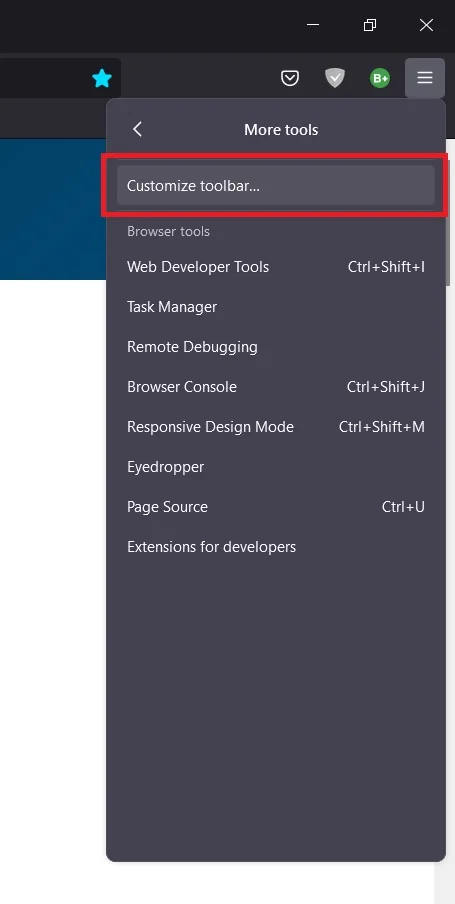Open Web Developer Tools

point(276,267)
